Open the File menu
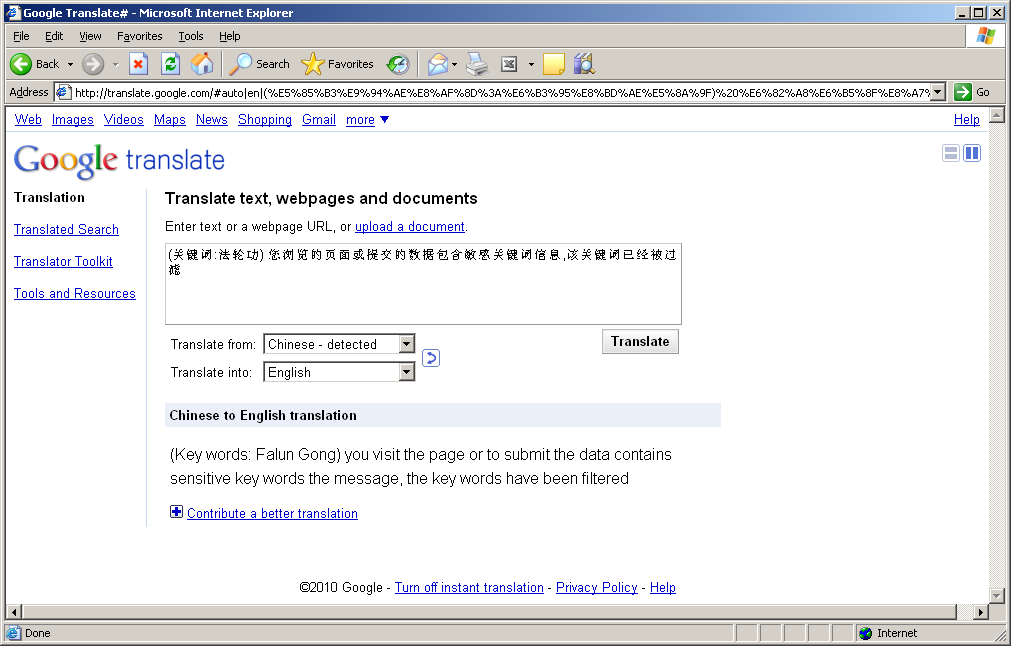This screenshot has width=1011, height=646. click(21, 36)
